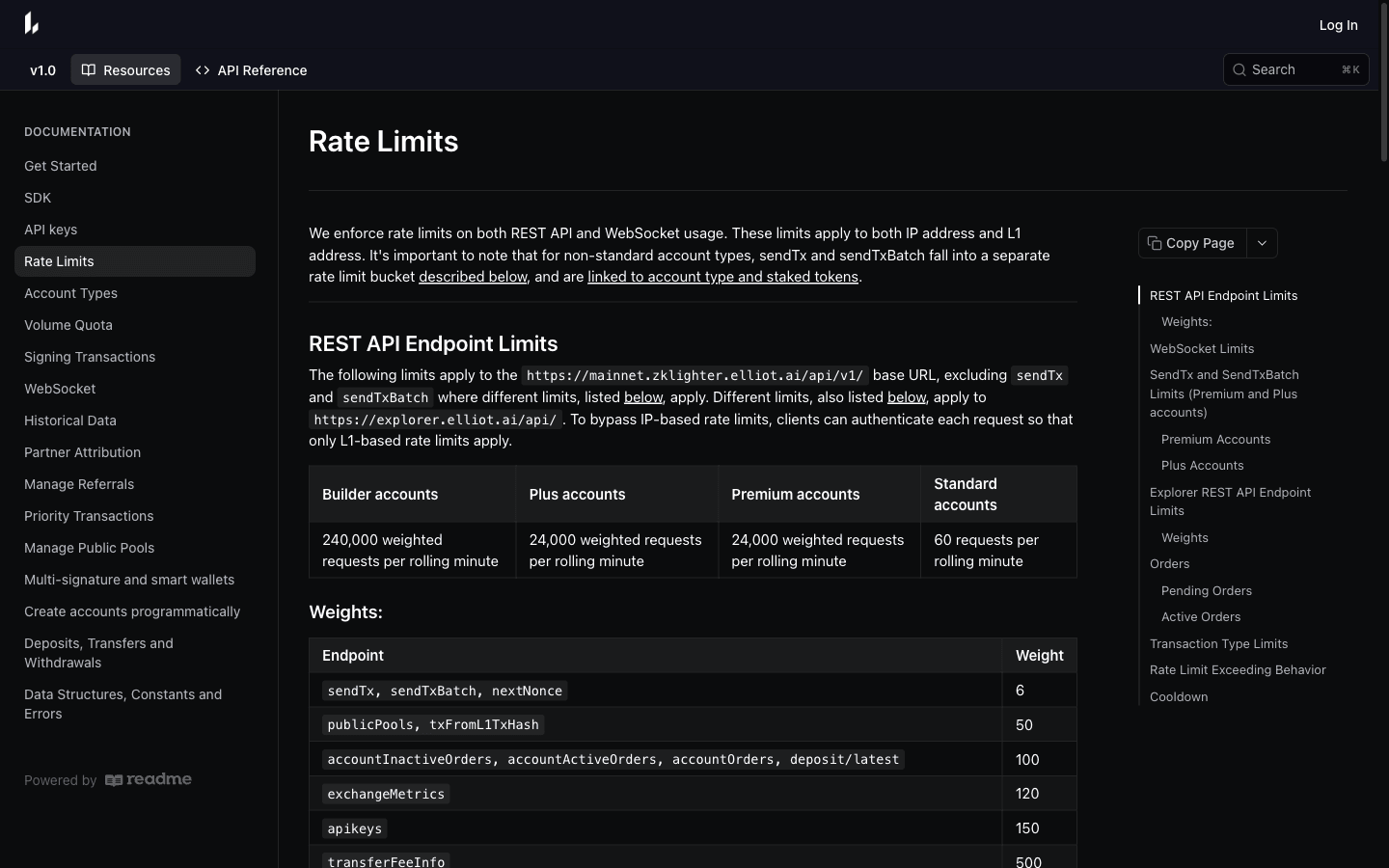Jump to Pending Orders in contents
The height and width of the screenshot is (868, 1389).
click(1207, 590)
